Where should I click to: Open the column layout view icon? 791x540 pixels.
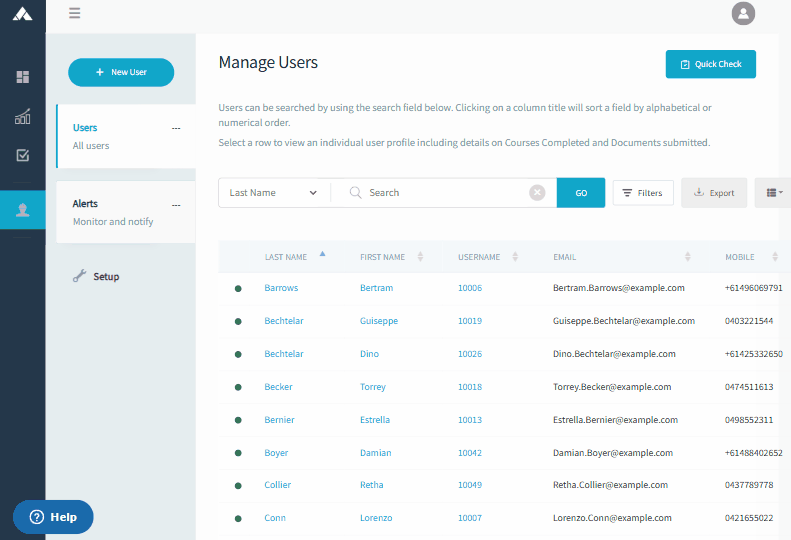(x=774, y=193)
